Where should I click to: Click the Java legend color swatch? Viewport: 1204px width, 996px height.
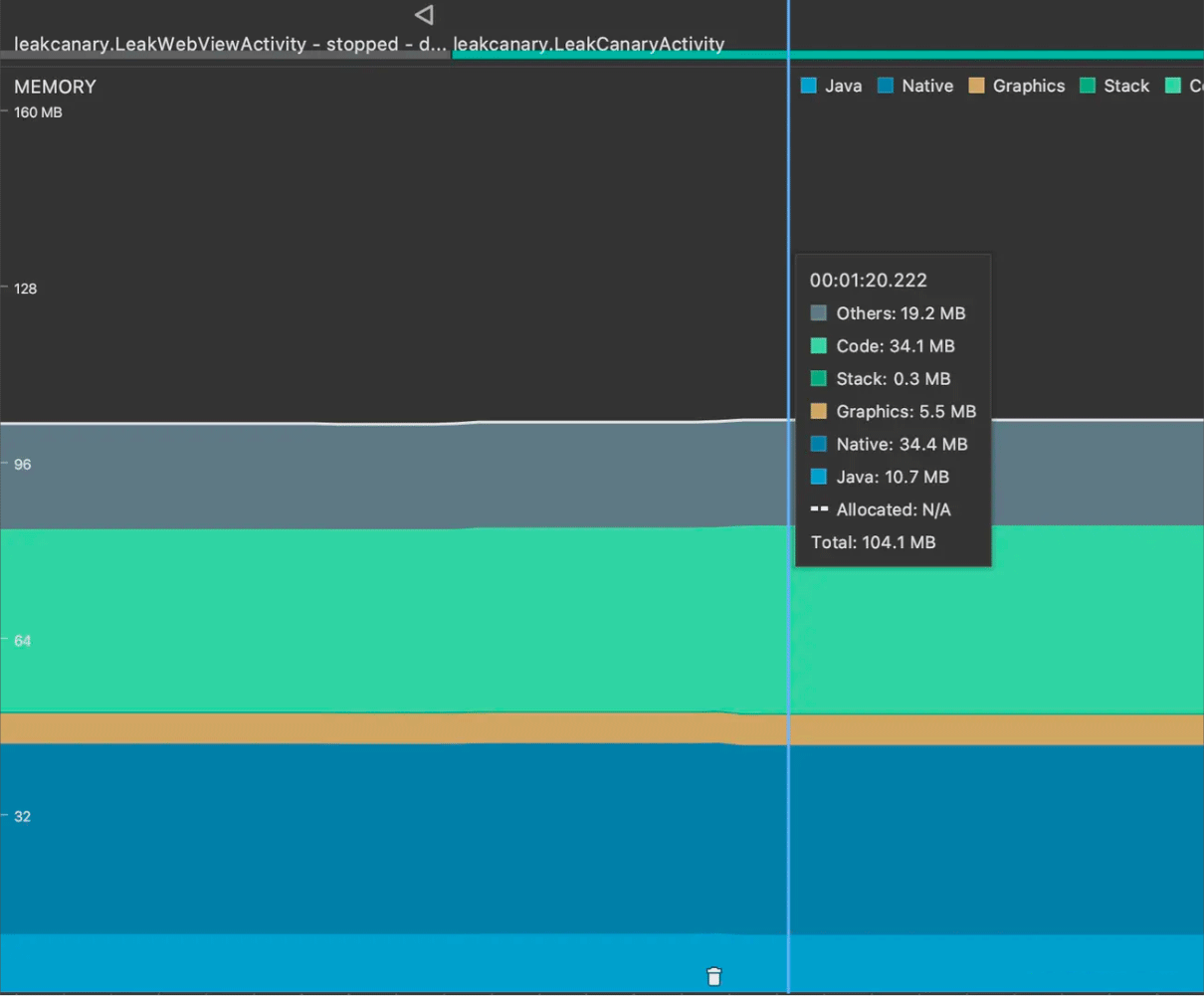[x=809, y=86]
